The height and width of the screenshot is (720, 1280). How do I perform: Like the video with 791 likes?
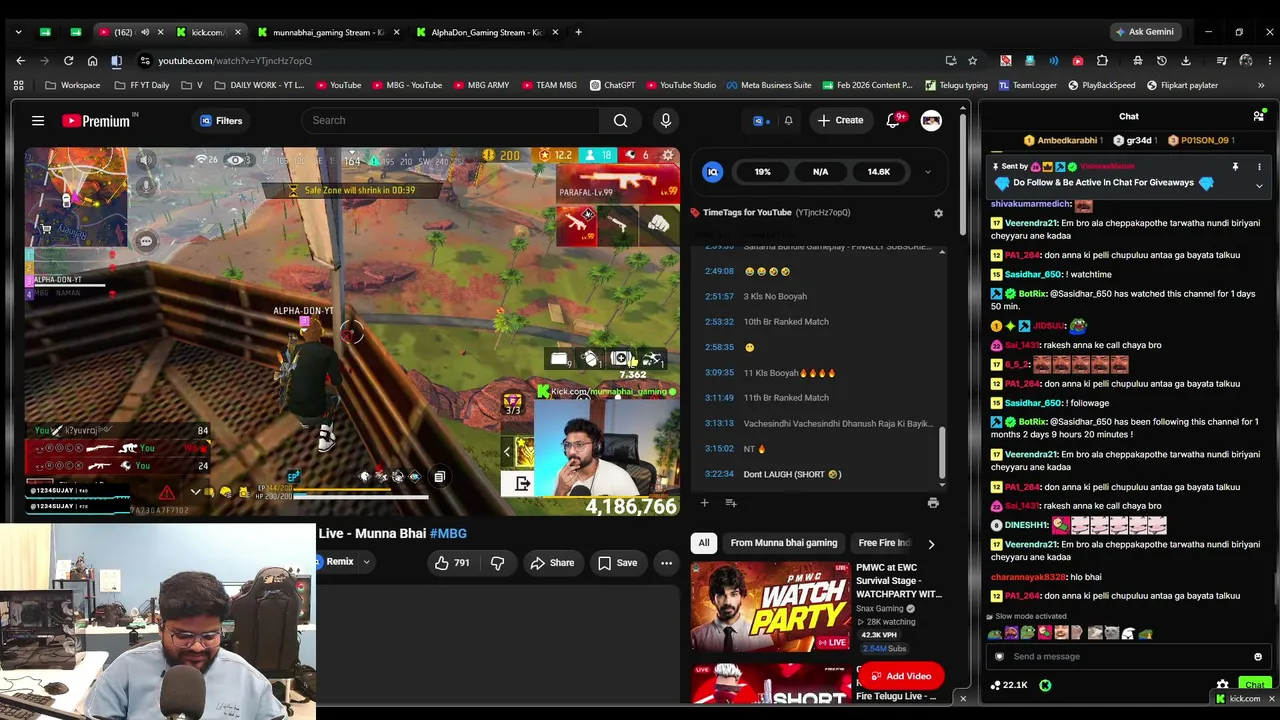point(451,563)
